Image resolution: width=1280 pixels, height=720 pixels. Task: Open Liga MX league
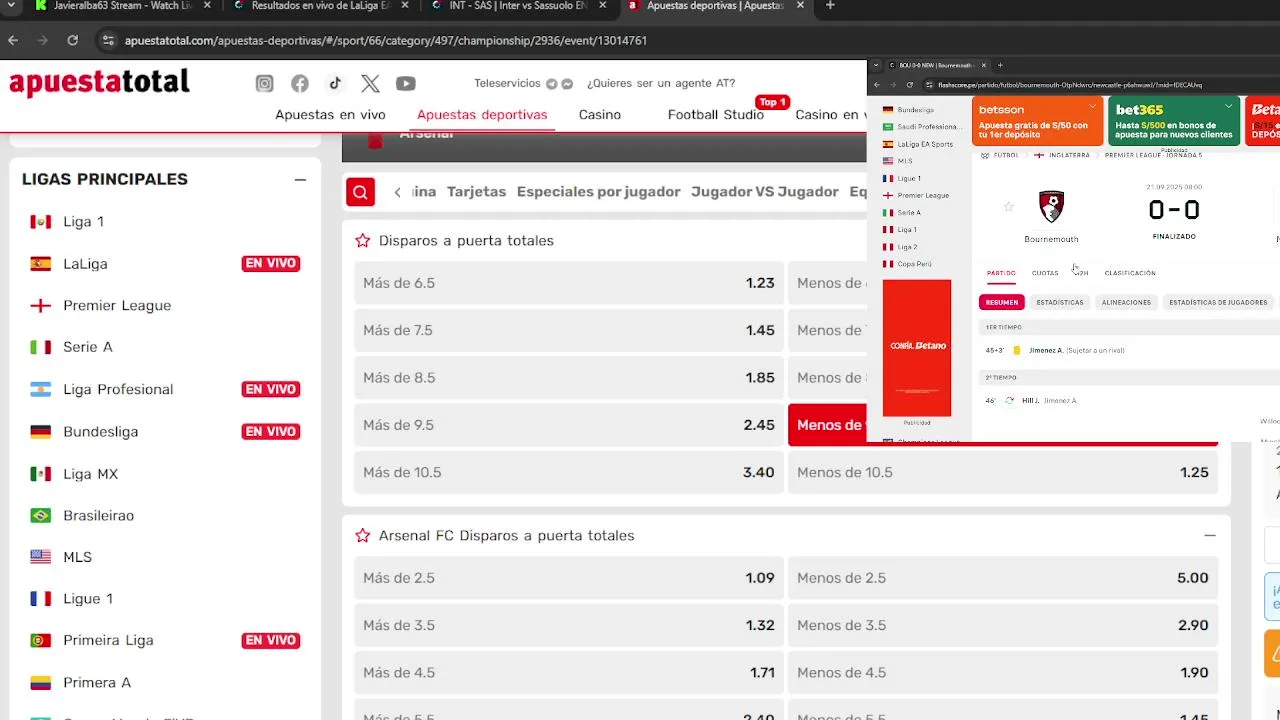click(90, 474)
